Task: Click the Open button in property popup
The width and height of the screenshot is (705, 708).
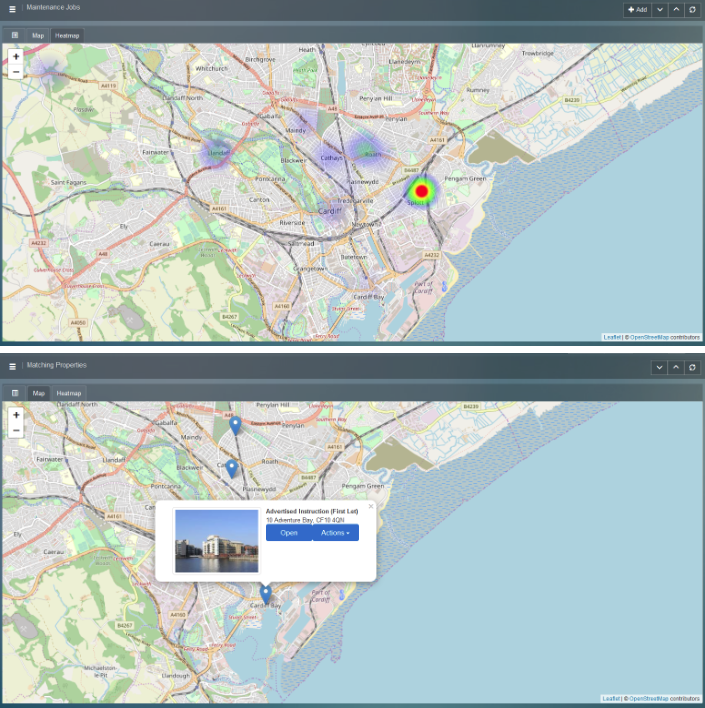Action: tap(289, 533)
